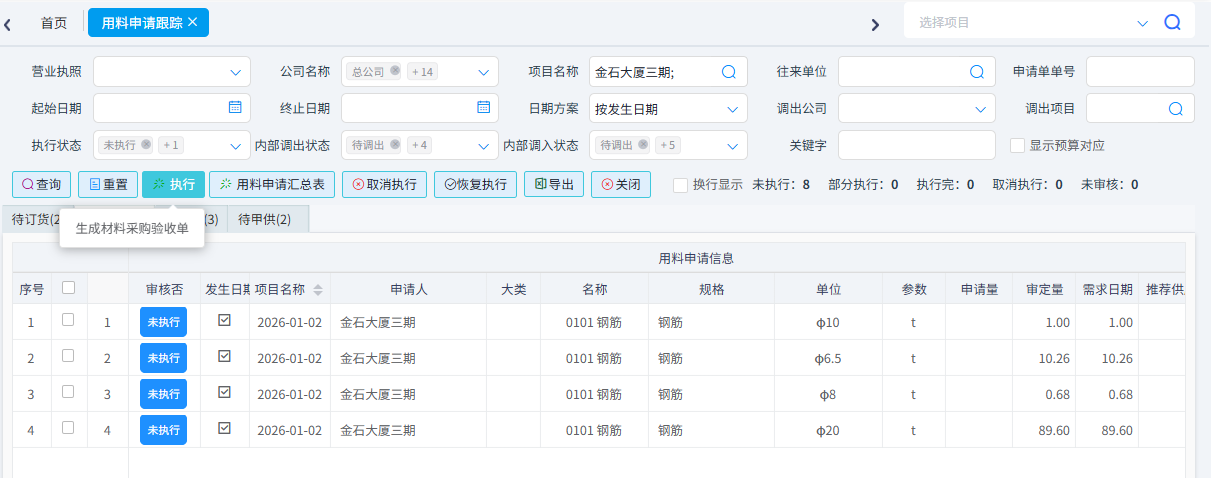Check the select-all checkbox in table header
This screenshot has height=478, width=1211.
click(68, 288)
